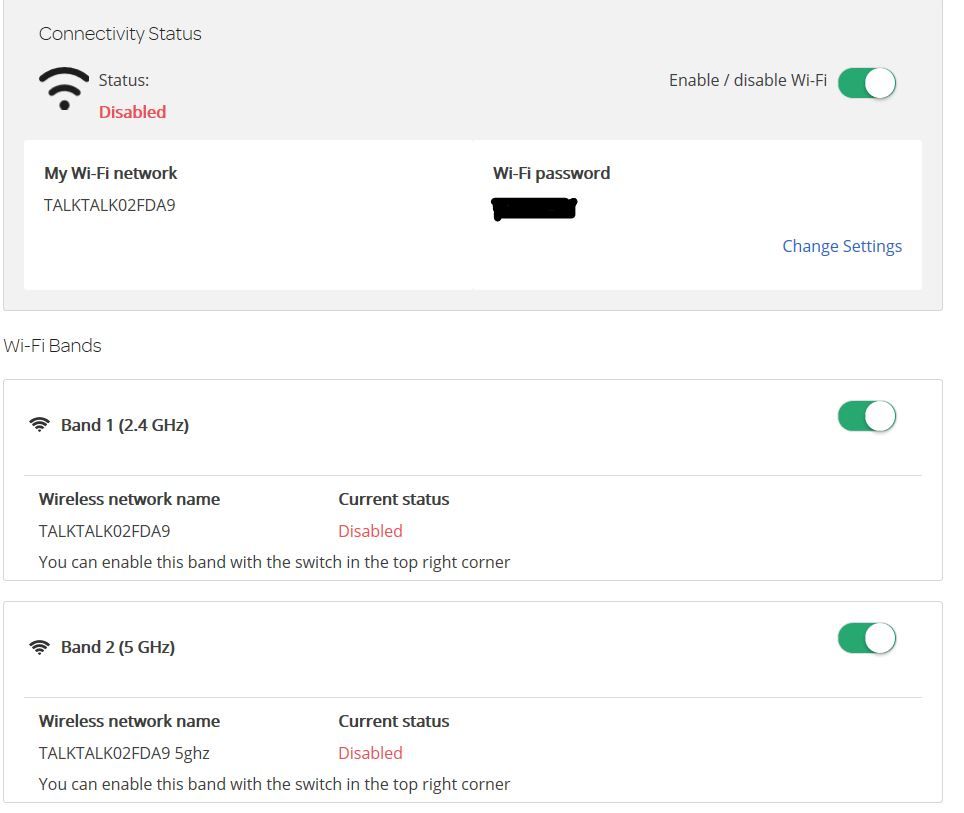
Task: Select the redacted Wi-Fi password field
Action: pyautogui.click(x=534, y=208)
